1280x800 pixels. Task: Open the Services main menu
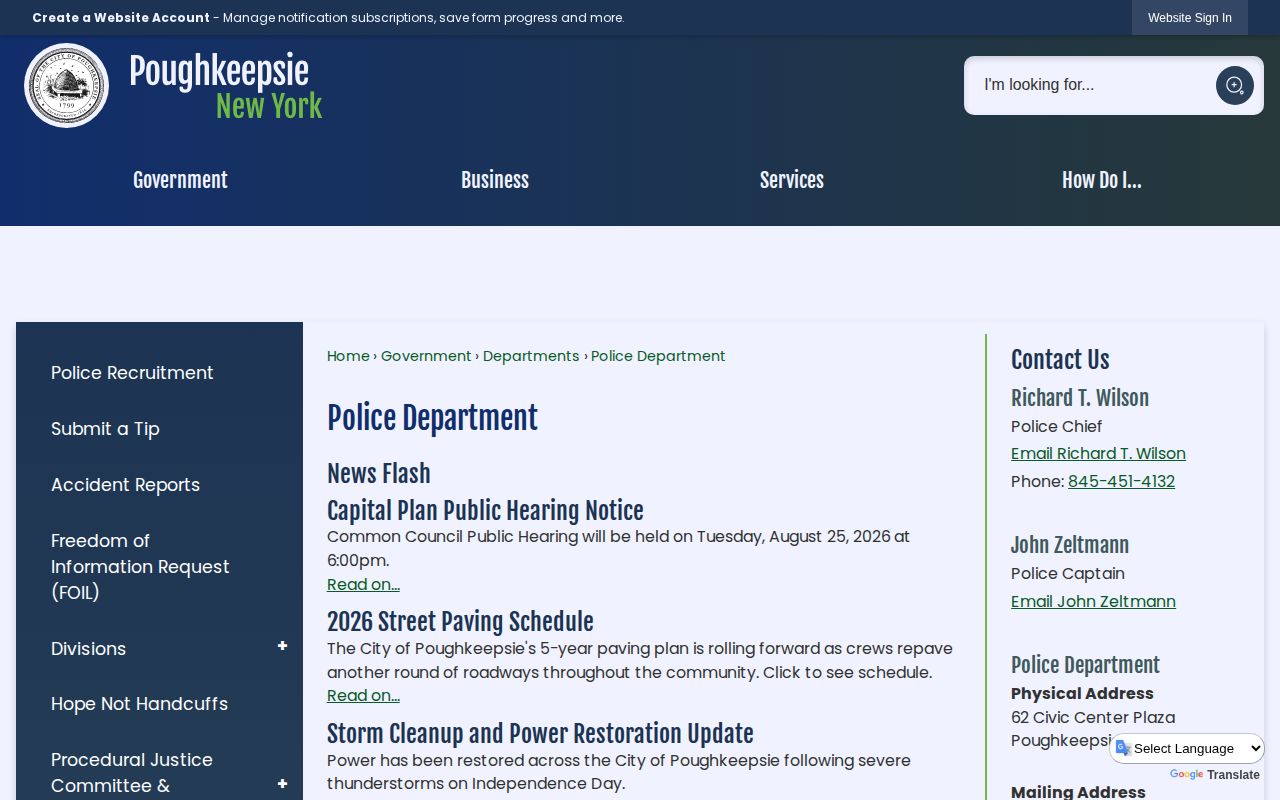pos(792,181)
